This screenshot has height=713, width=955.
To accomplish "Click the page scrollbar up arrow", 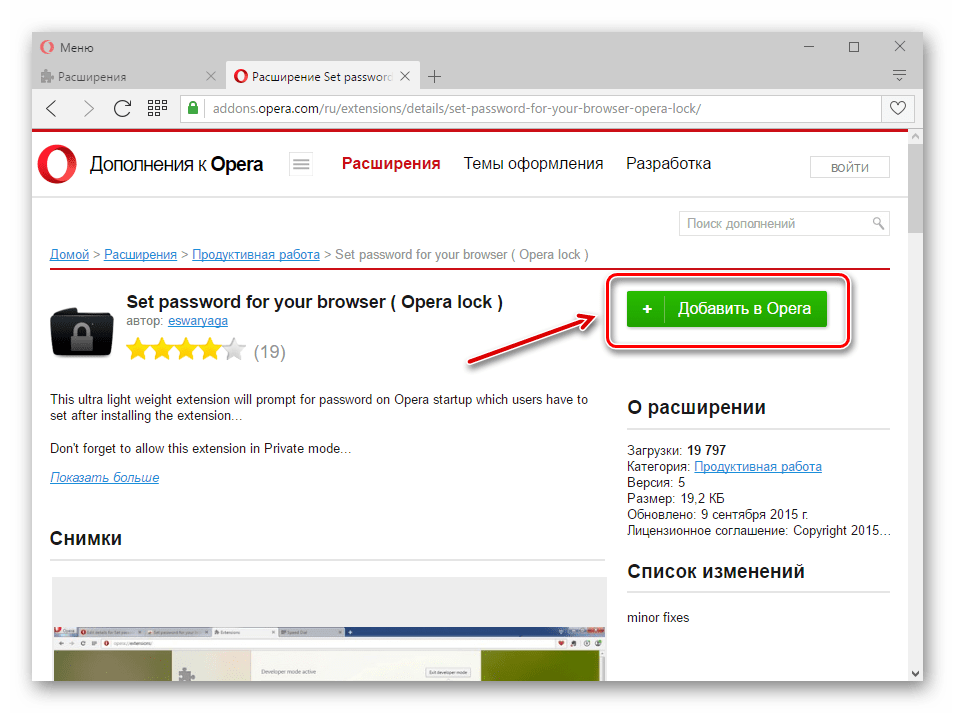I will pos(915,138).
